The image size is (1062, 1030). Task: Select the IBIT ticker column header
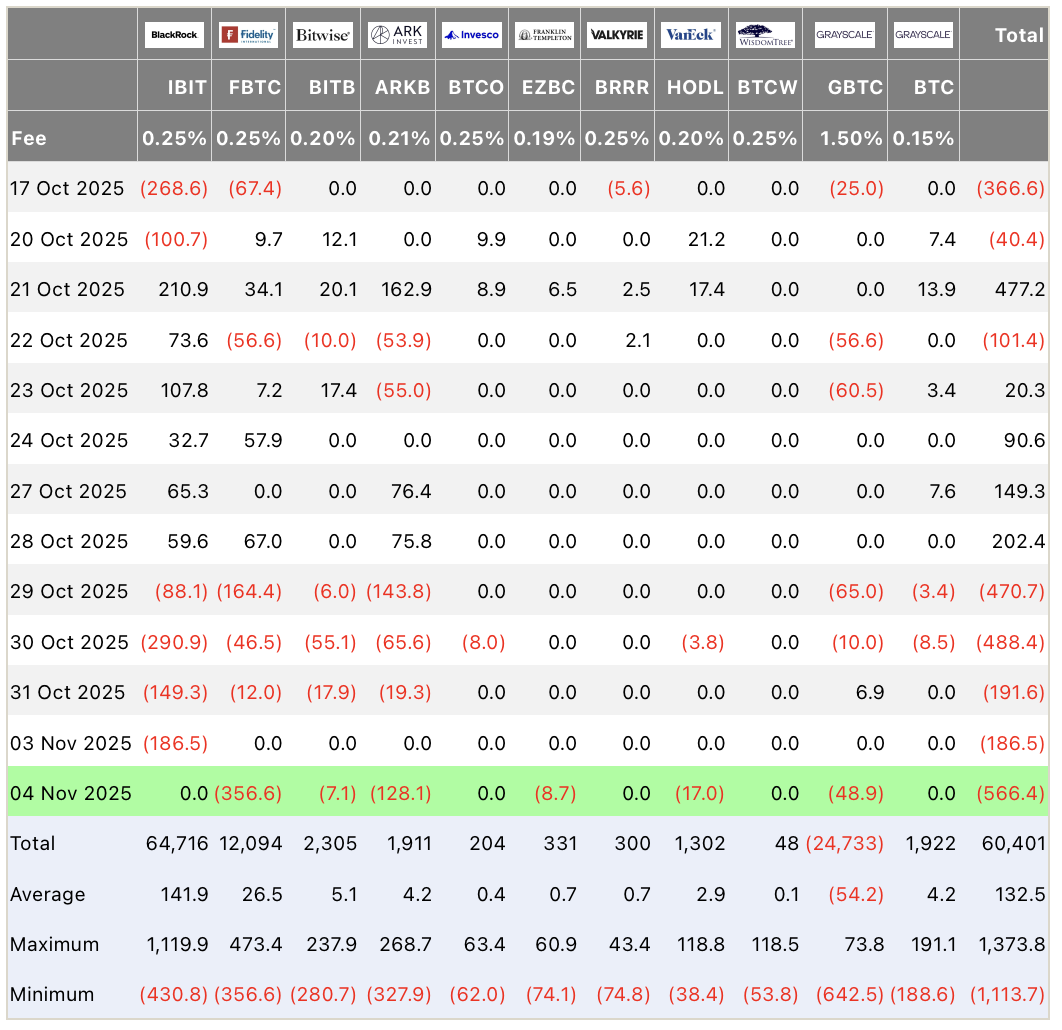187,87
